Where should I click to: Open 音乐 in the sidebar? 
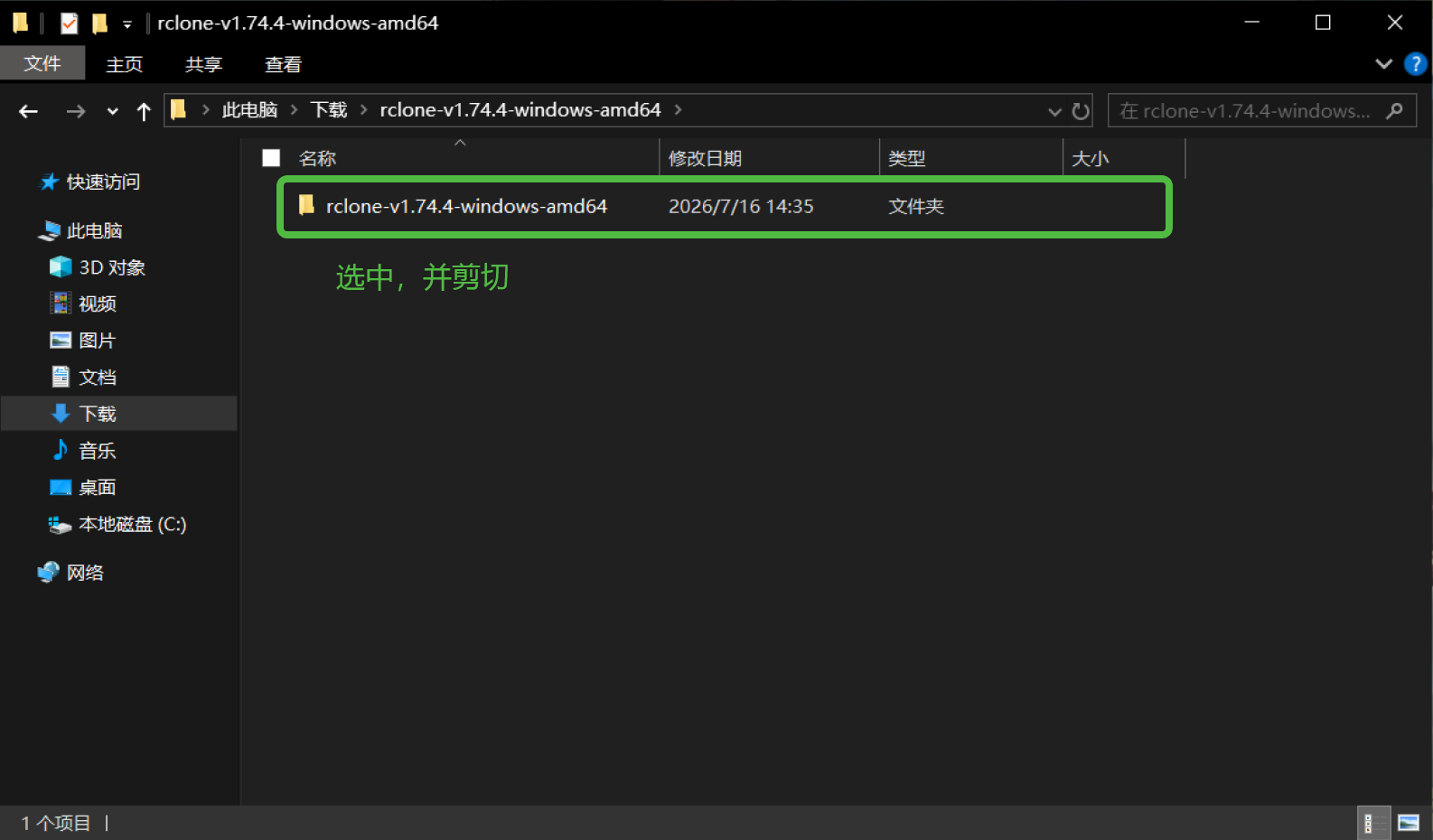pos(98,451)
